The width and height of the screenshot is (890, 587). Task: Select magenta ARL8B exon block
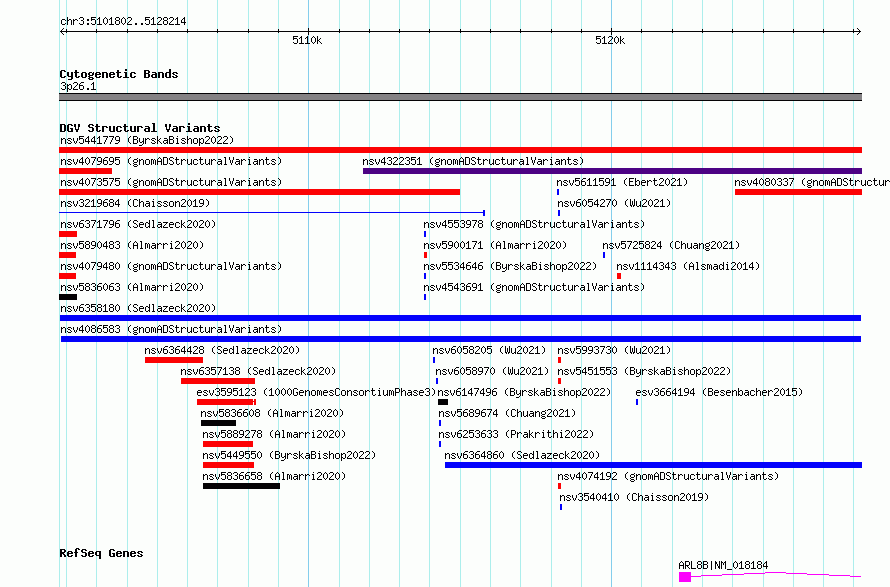[x=685, y=577]
